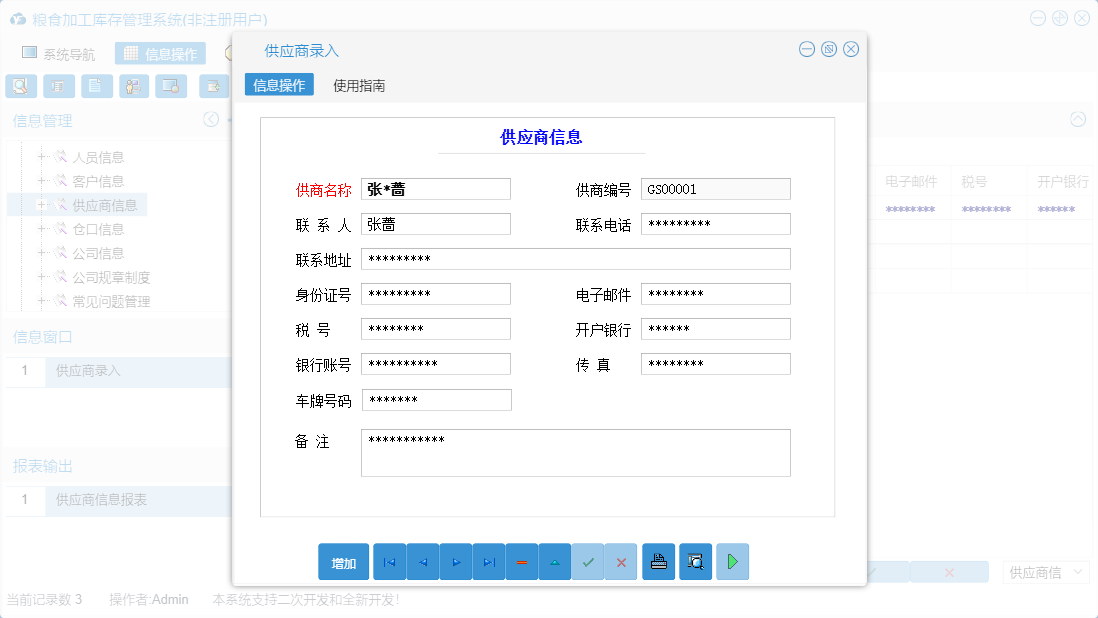The height and width of the screenshot is (618, 1098).
Task: Go to the previous record
Action: 422,561
